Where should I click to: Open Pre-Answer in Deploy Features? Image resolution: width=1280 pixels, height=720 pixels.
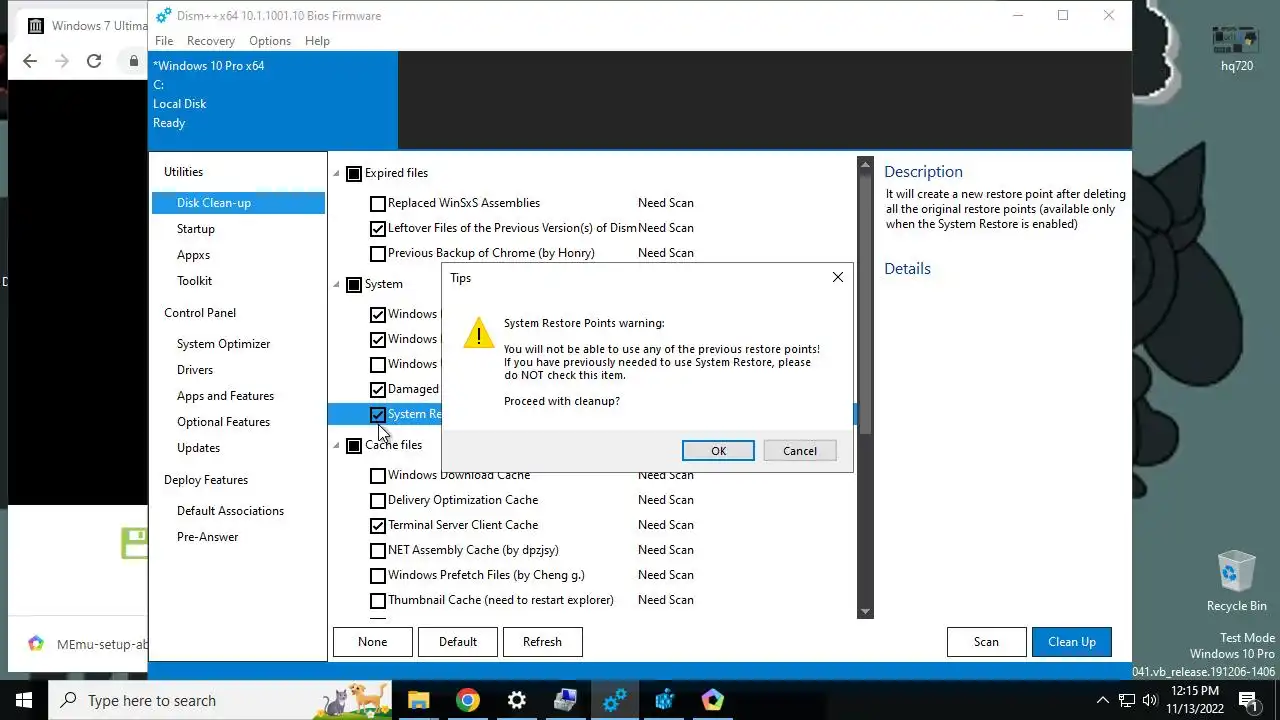point(207,537)
